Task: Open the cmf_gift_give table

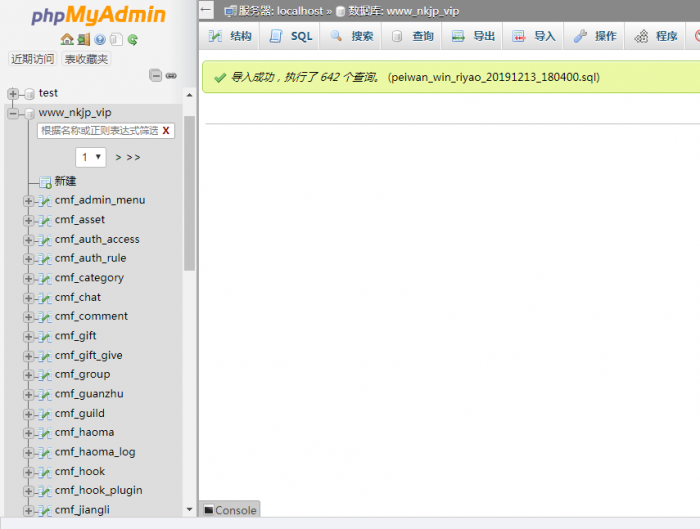Action: tap(88, 355)
